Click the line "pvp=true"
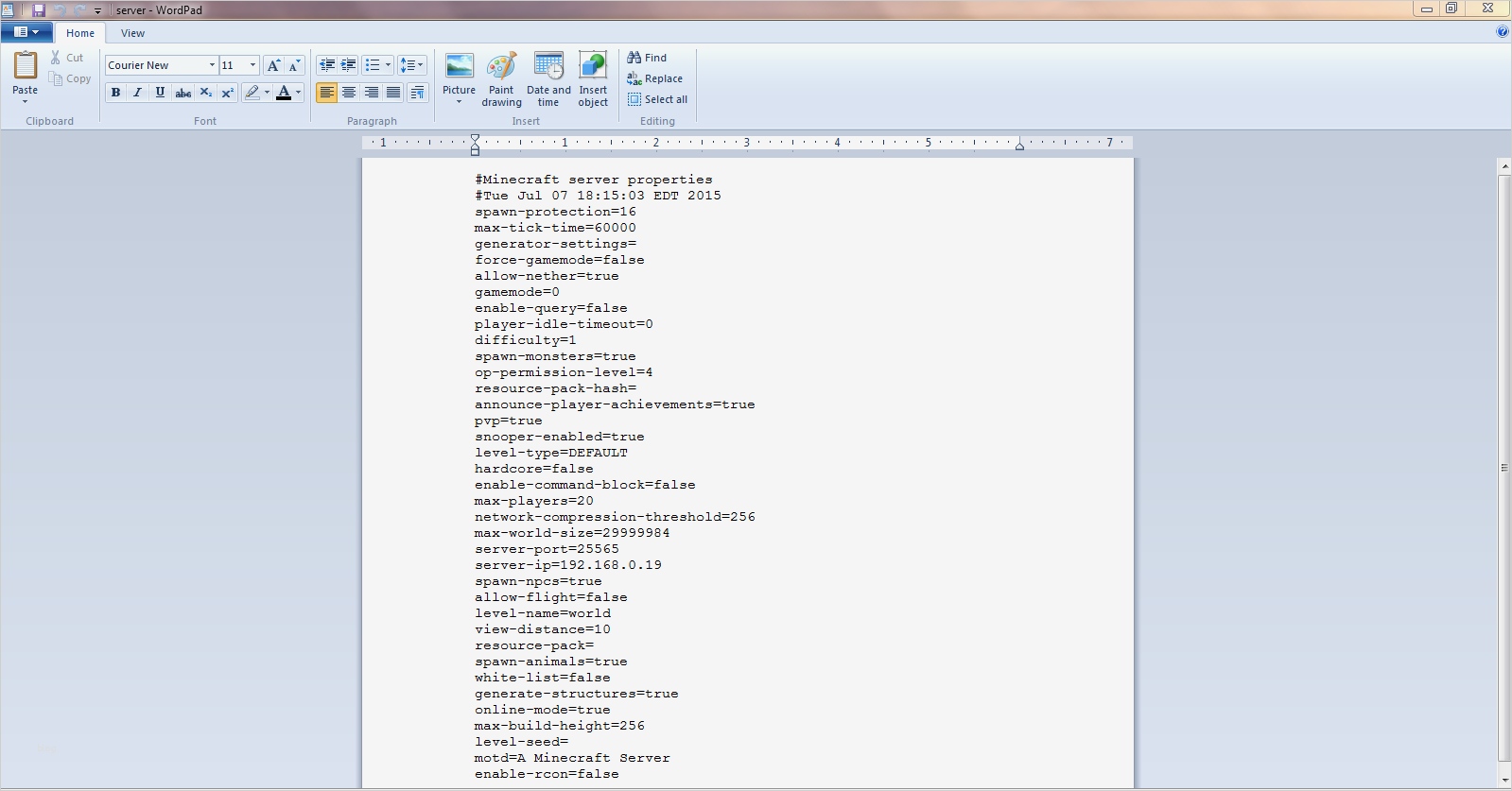 point(509,421)
